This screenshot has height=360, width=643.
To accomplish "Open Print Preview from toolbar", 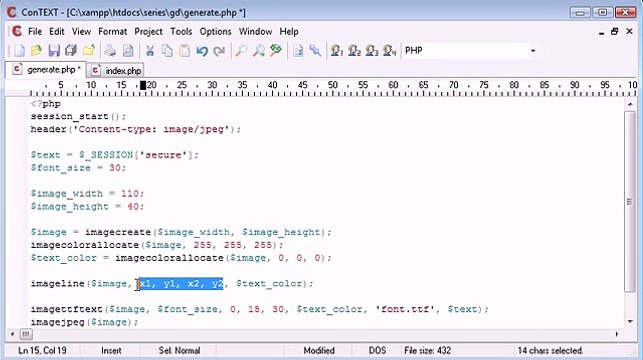I will point(128,51).
